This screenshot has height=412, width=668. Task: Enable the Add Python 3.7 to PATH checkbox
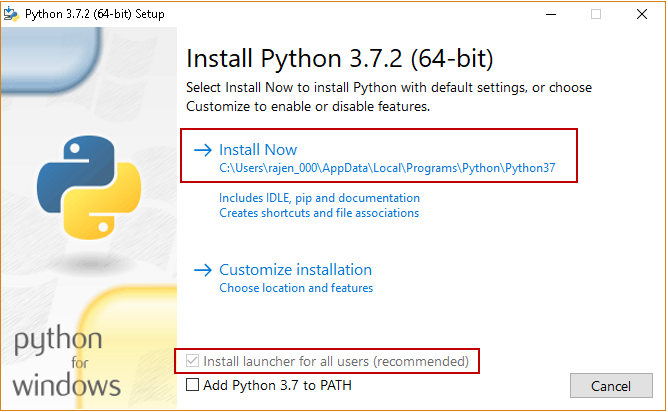click(193, 385)
